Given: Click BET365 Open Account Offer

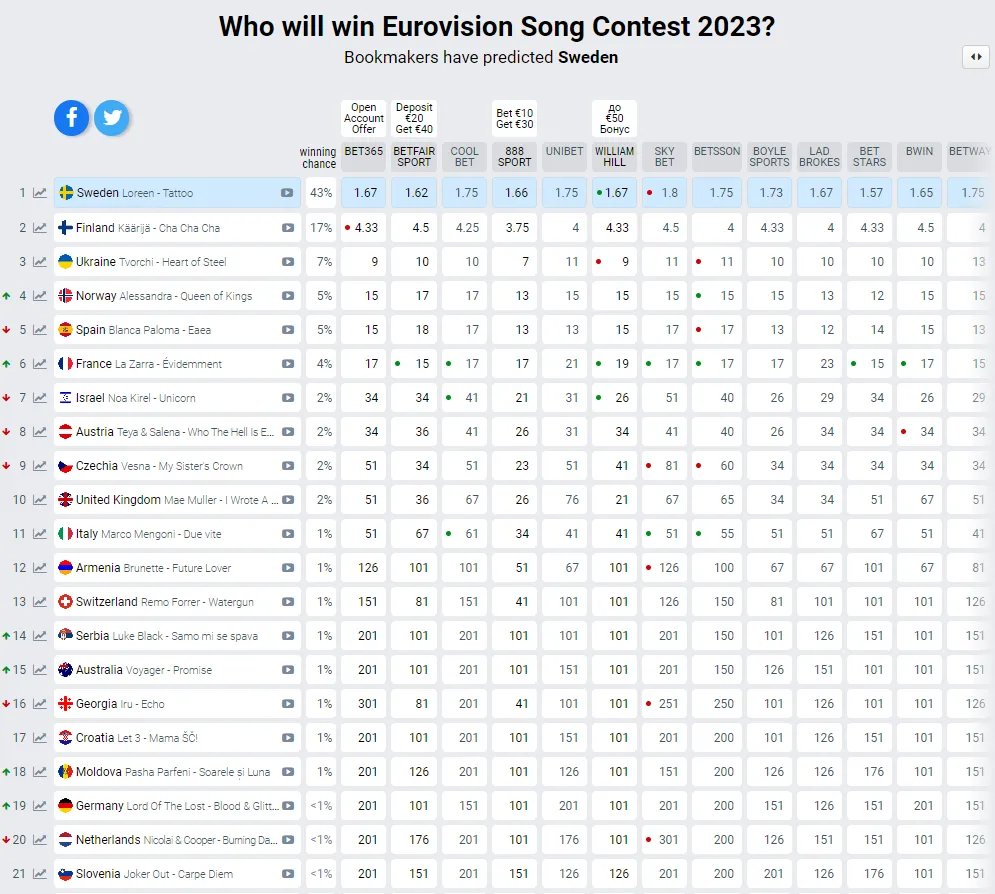Looking at the screenshot, I should tap(364, 118).
